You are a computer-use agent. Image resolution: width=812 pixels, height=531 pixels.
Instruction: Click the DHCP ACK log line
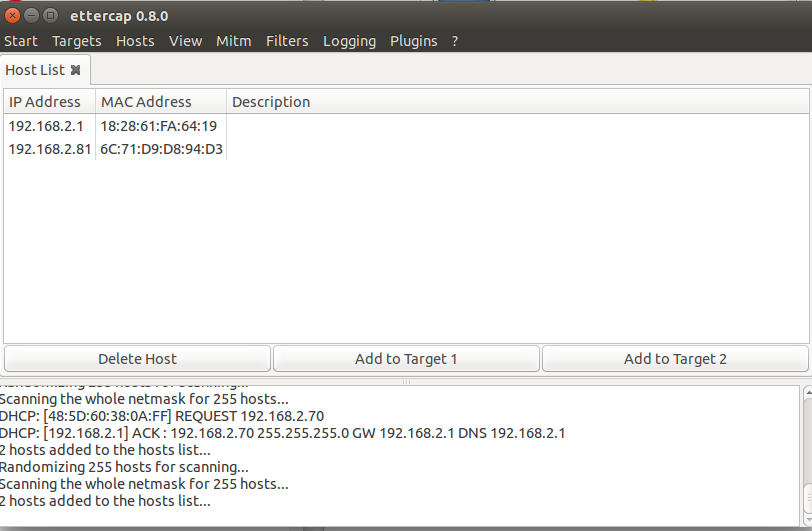[282, 433]
